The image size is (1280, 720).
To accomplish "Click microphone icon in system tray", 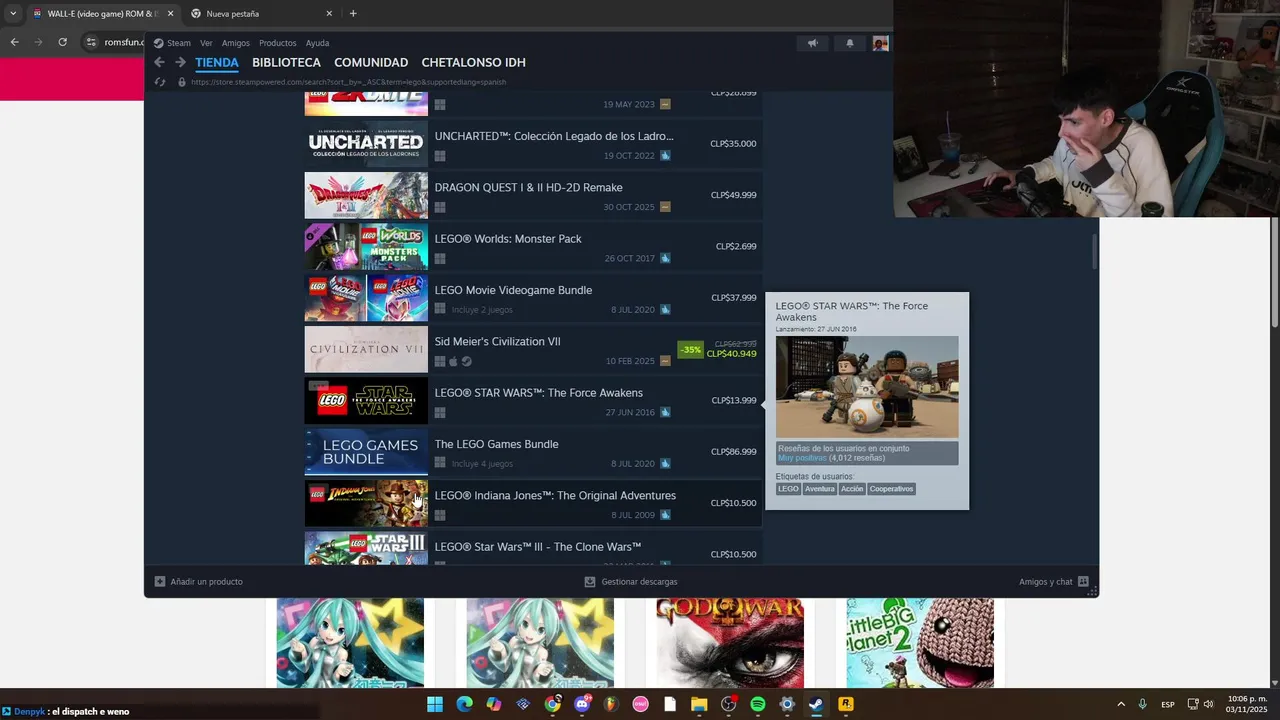I will 1142,704.
